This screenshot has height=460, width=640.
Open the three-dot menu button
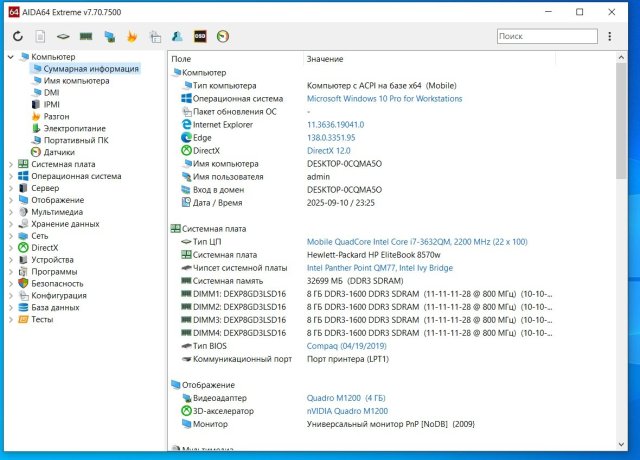[x=609, y=36]
